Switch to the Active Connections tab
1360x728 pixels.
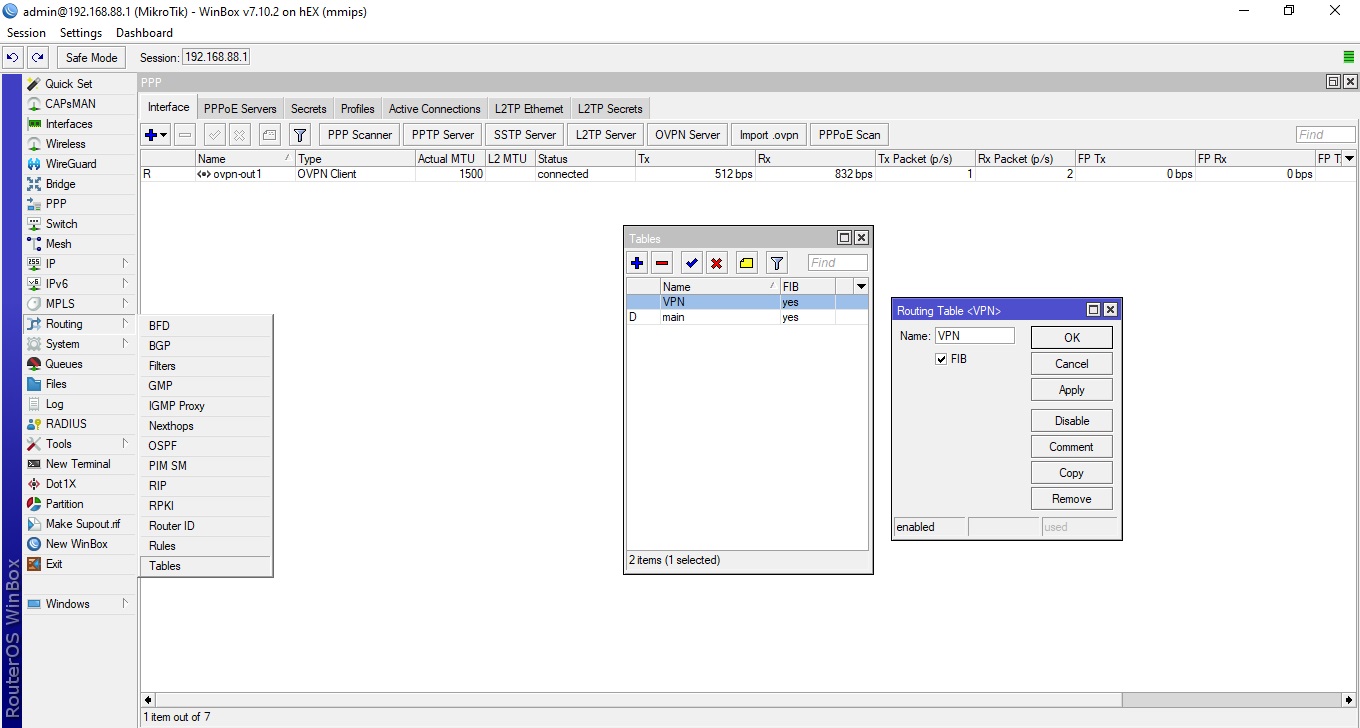pos(434,109)
